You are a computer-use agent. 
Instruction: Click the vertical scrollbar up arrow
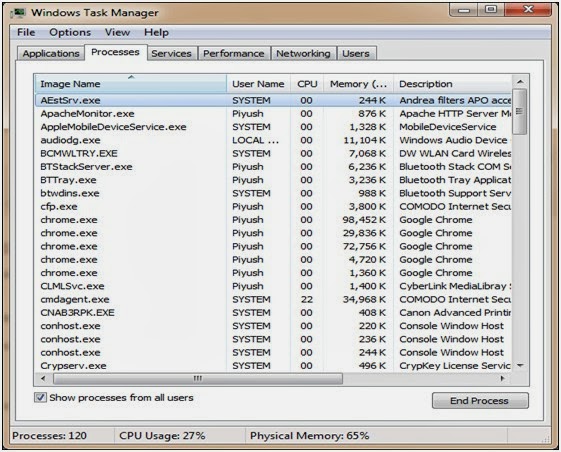520,82
